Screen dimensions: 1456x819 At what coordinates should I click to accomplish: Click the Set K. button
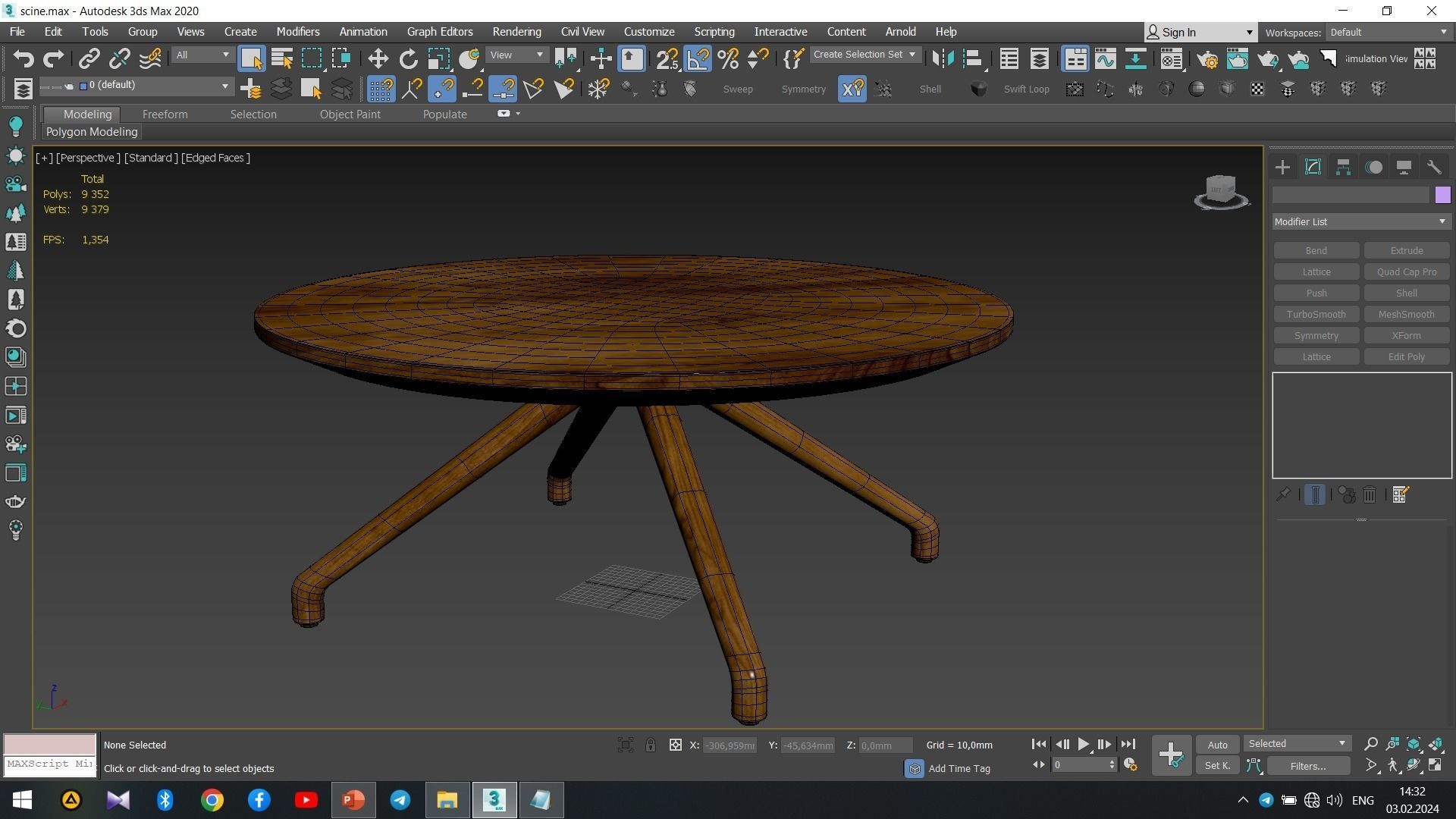click(1217, 767)
